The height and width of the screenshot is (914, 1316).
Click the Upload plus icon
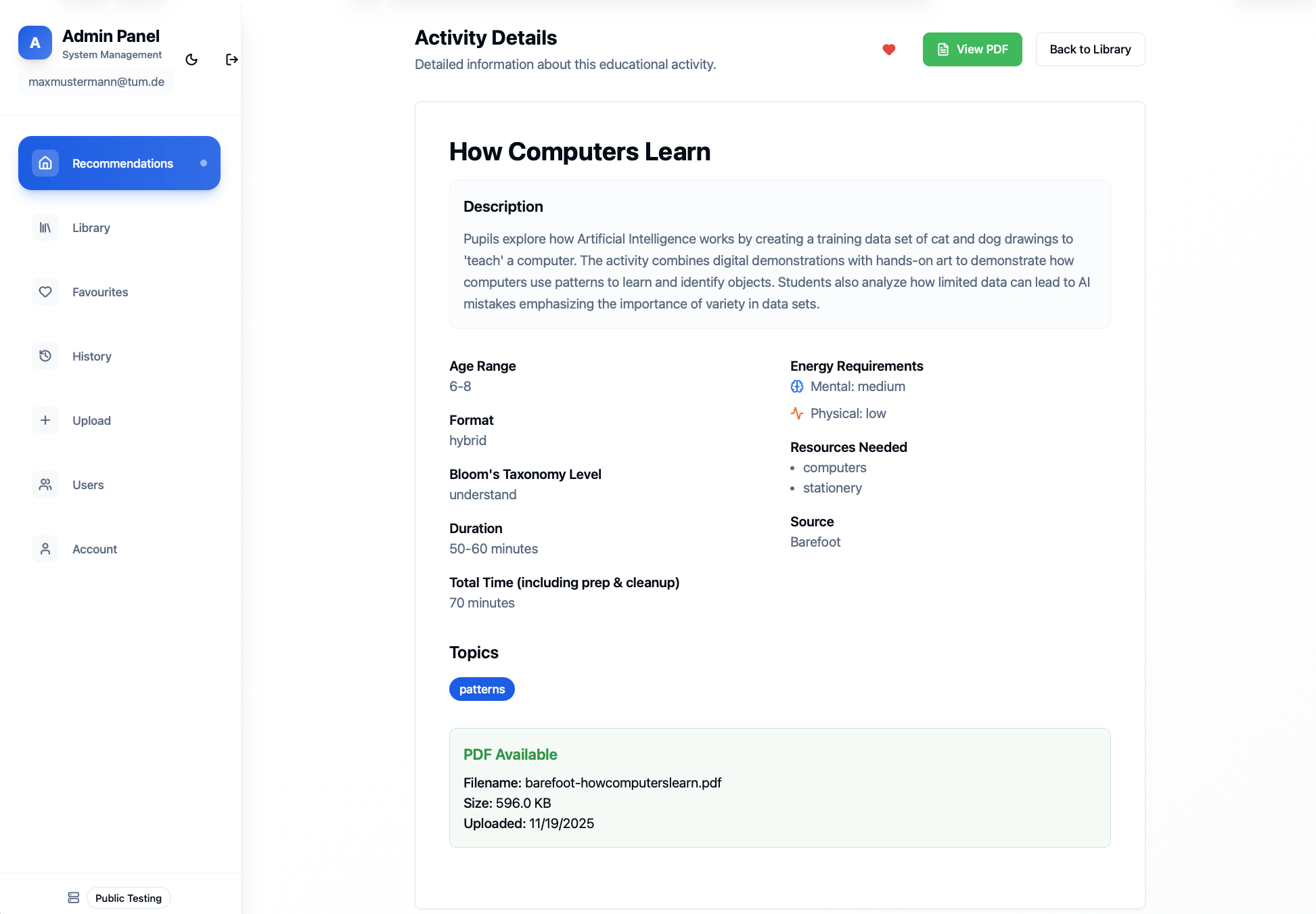tap(45, 420)
